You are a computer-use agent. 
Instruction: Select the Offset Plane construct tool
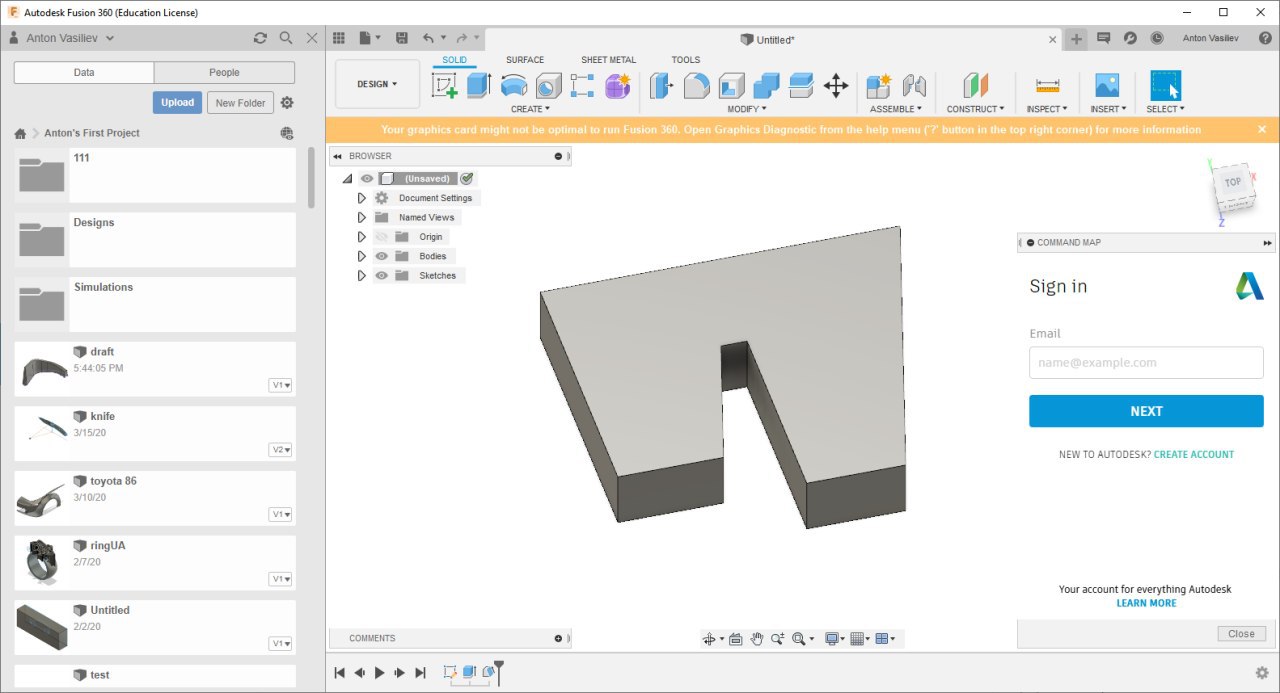pyautogui.click(x=975, y=85)
